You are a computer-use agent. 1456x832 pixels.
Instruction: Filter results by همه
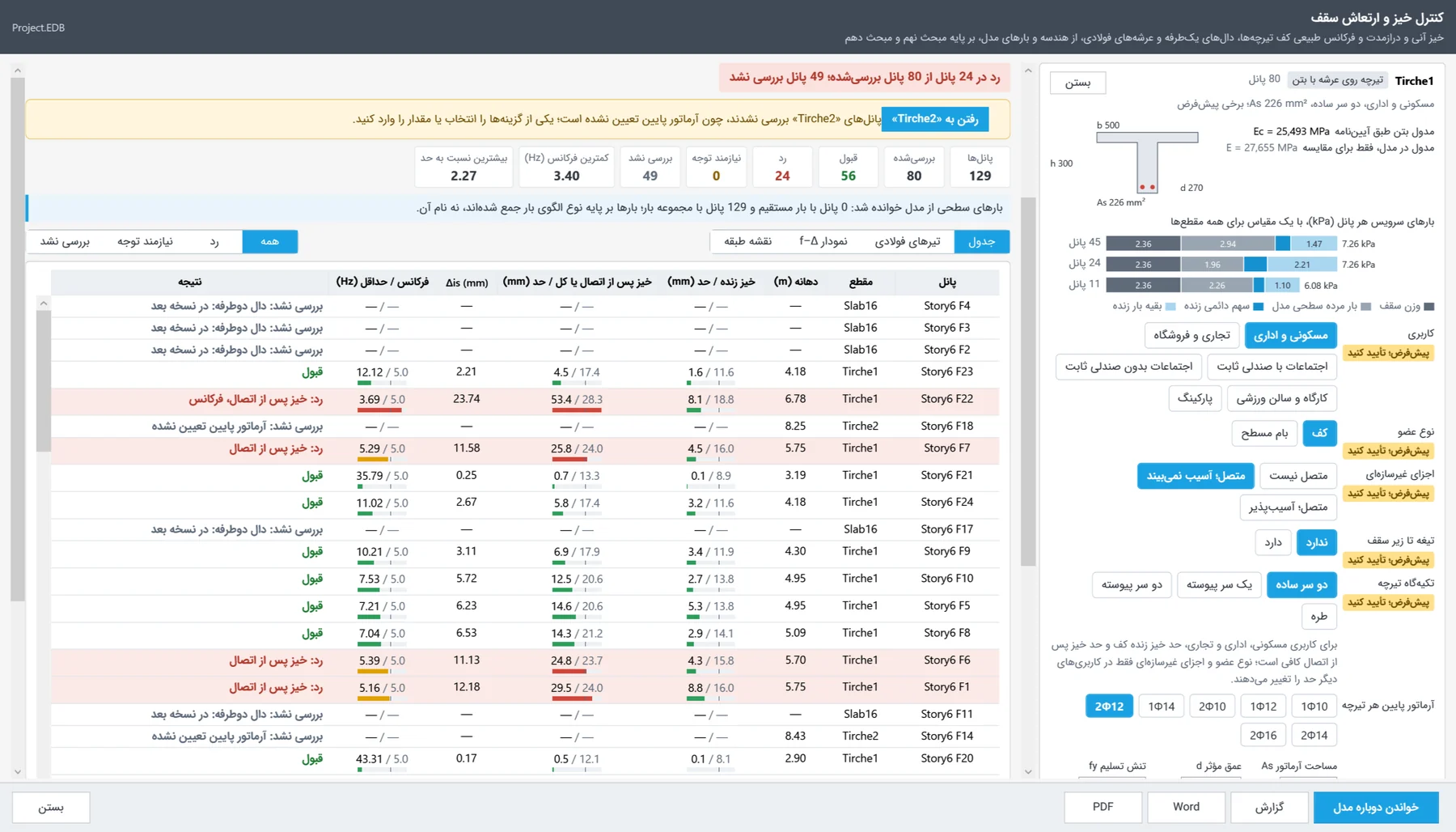pos(269,241)
